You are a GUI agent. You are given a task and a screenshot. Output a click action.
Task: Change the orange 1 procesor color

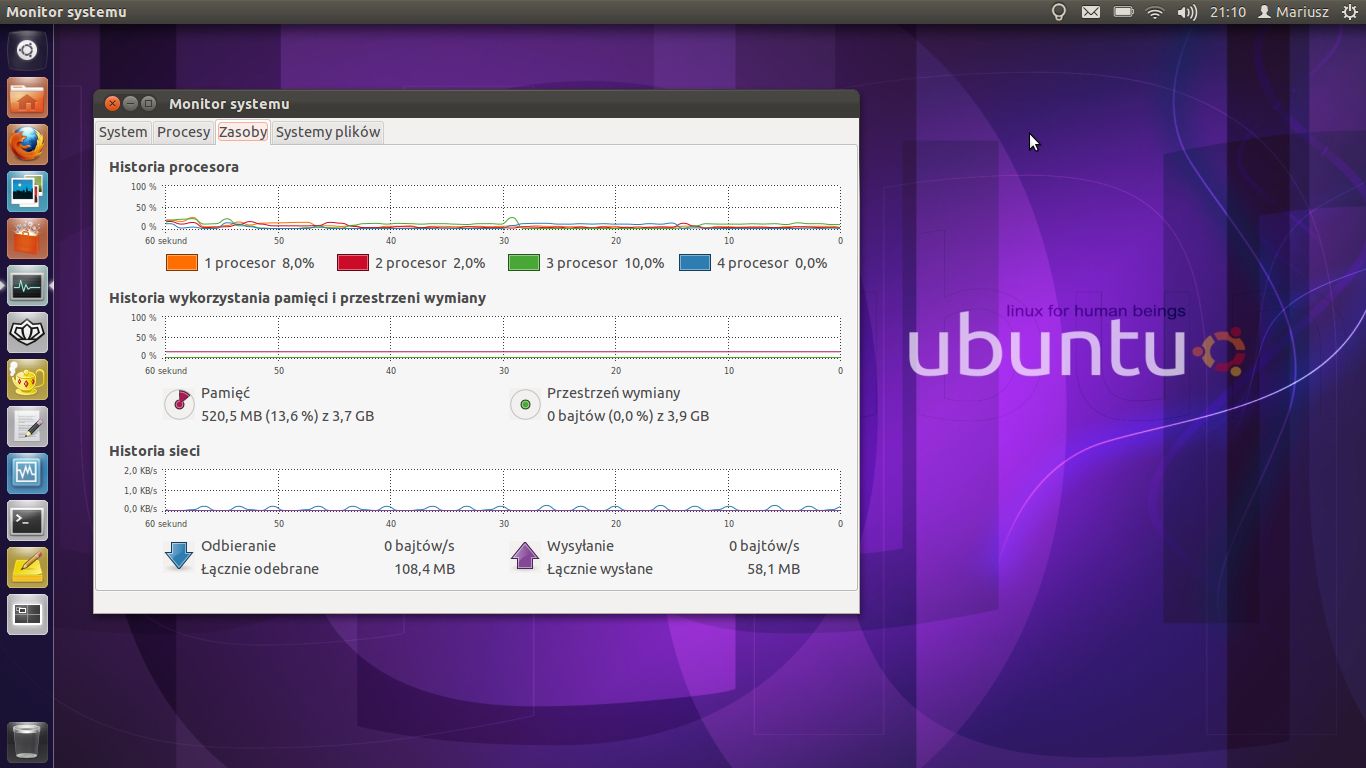click(x=182, y=263)
